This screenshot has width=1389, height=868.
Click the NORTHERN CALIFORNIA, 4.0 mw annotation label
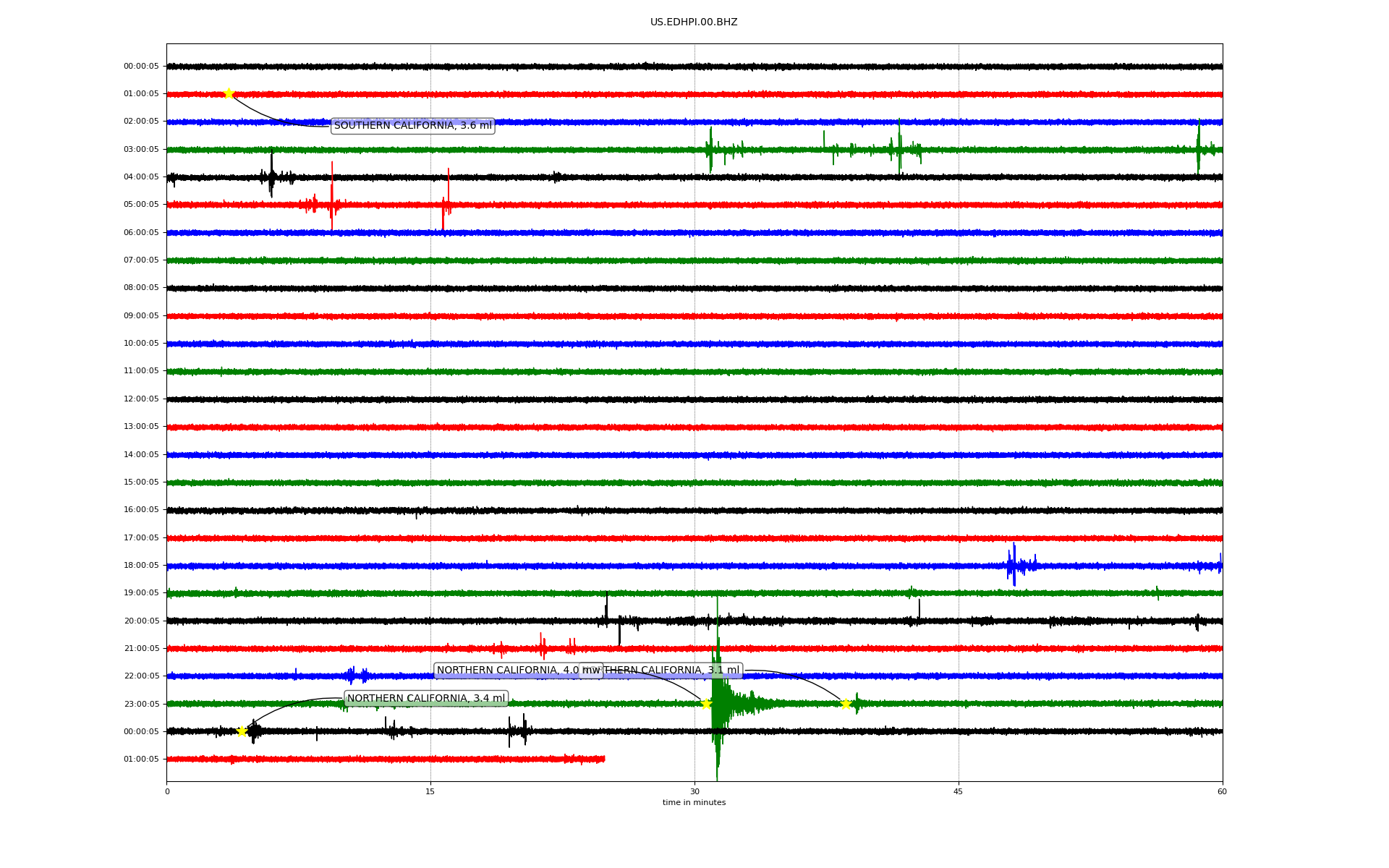tap(506, 671)
